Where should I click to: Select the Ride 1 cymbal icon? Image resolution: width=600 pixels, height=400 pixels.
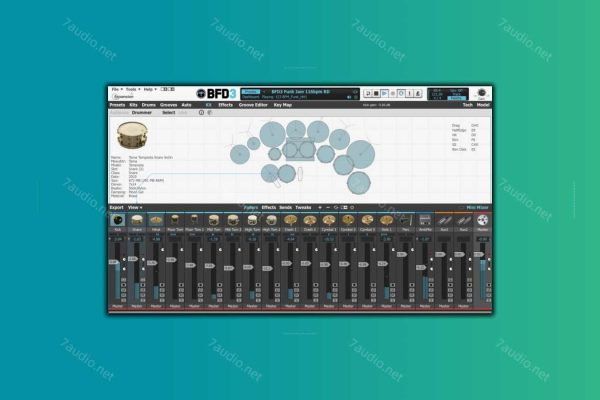click(386, 220)
